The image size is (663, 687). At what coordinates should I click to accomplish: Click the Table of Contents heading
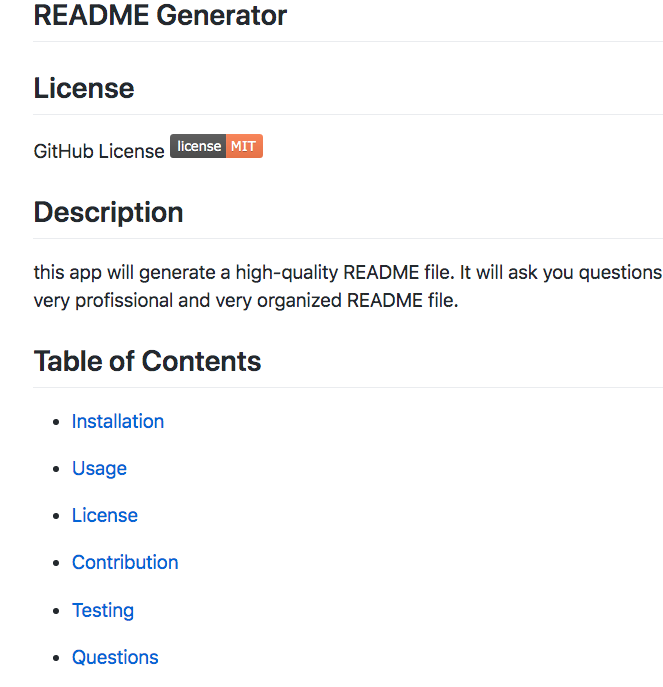[x=147, y=361]
